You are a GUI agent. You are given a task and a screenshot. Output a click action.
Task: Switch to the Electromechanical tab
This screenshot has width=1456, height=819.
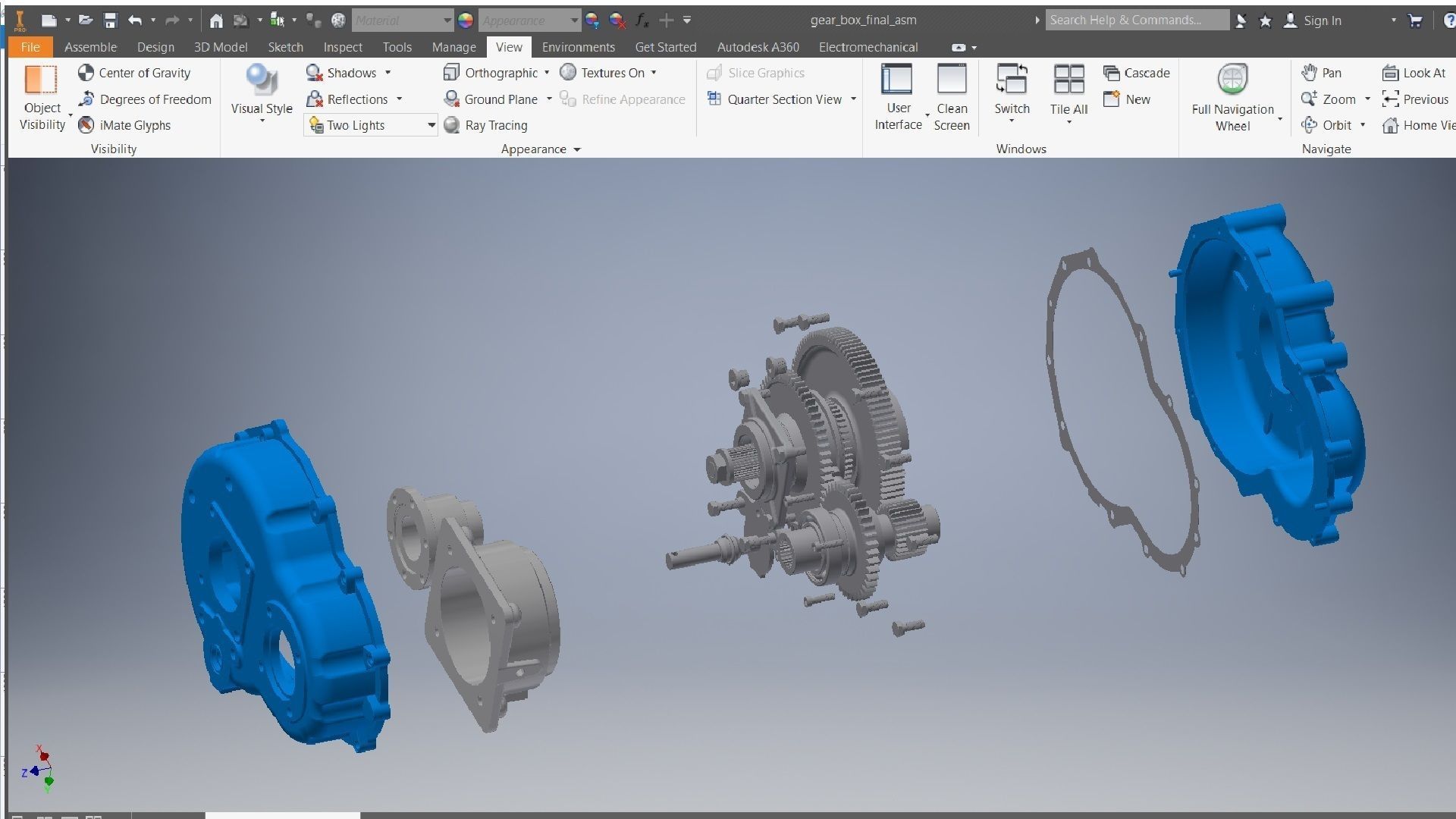(x=868, y=47)
